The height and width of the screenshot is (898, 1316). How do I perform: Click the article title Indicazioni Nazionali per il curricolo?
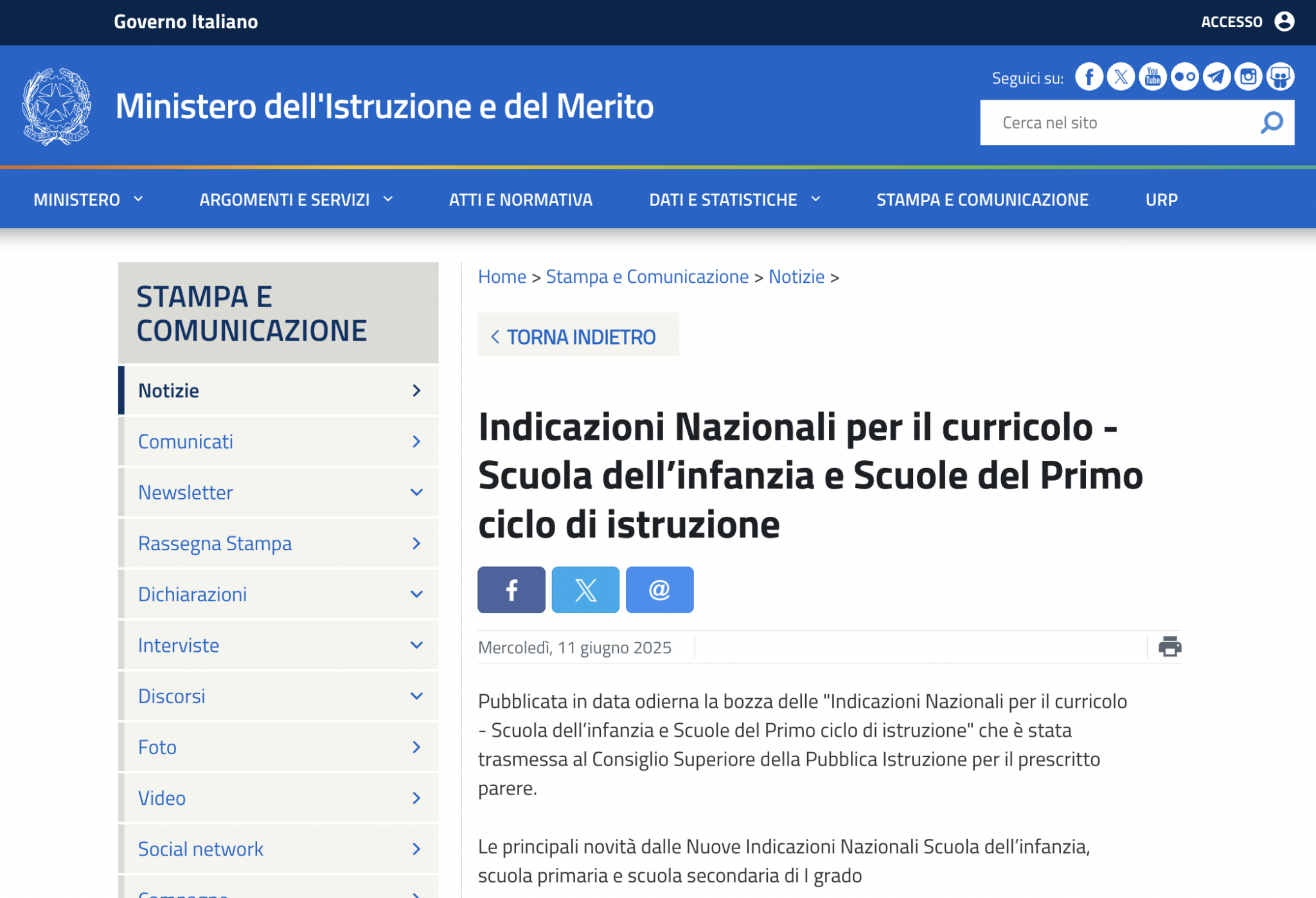(810, 476)
